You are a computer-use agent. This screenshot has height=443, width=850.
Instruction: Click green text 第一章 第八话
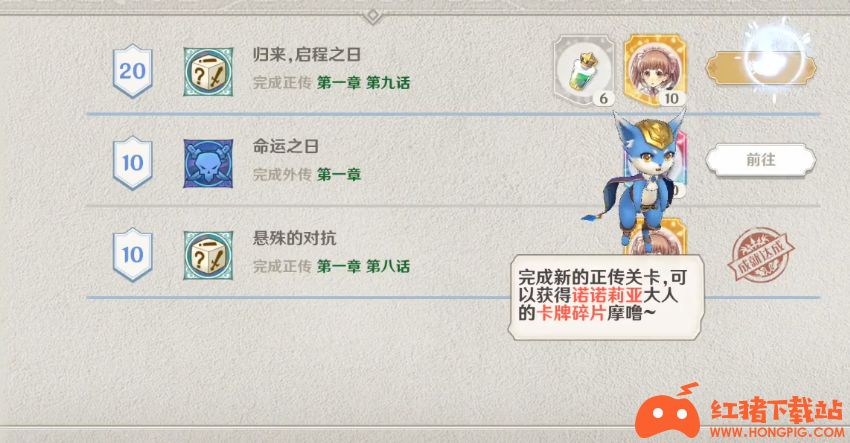363,266
